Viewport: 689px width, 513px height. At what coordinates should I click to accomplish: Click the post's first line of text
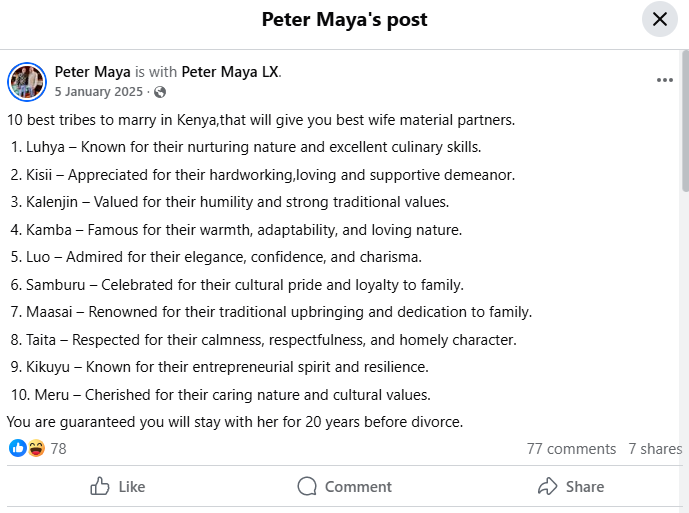click(260, 121)
